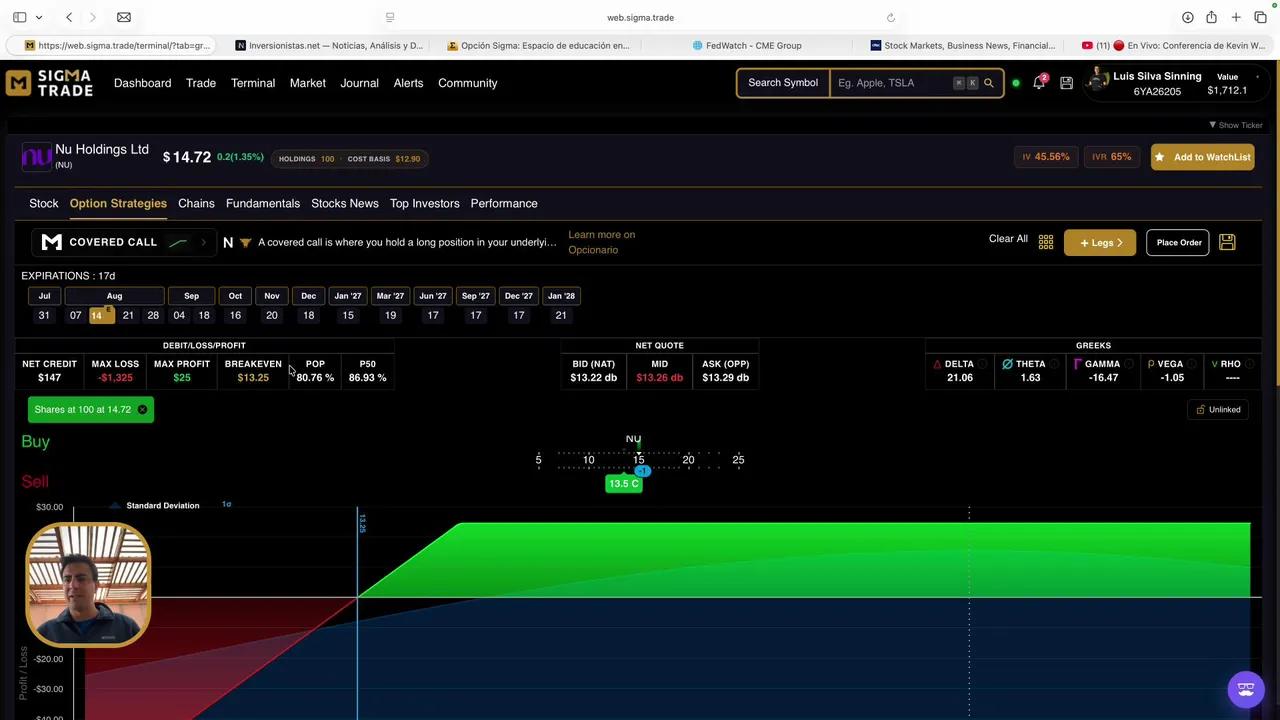Screen dimensions: 1280x720
Task: Save the strategy with the gold disk icon
Action: 1227,242
